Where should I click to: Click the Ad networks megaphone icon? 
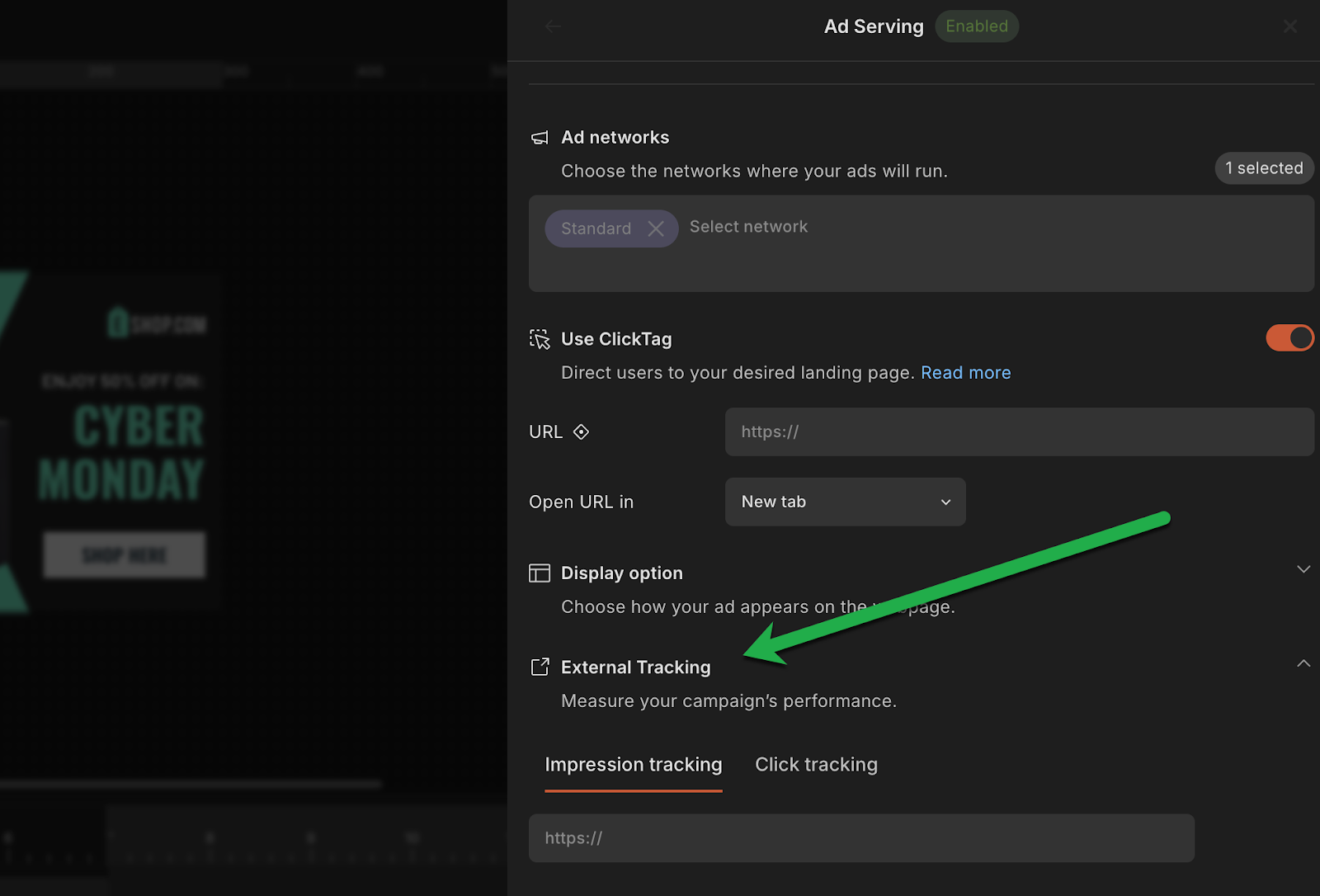point(540,138)
